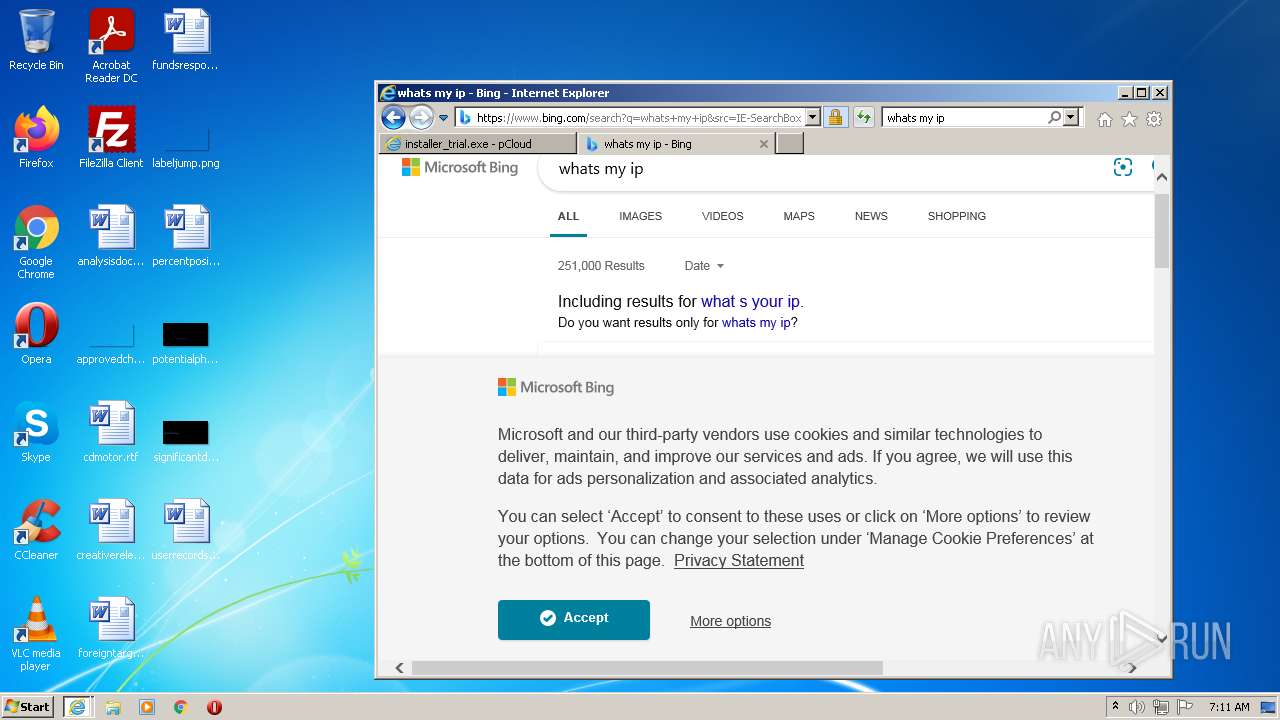The image size is (1280, 720).
Task: Click Internet Explorer in the taskbar
Action: [x=77, y=707]
